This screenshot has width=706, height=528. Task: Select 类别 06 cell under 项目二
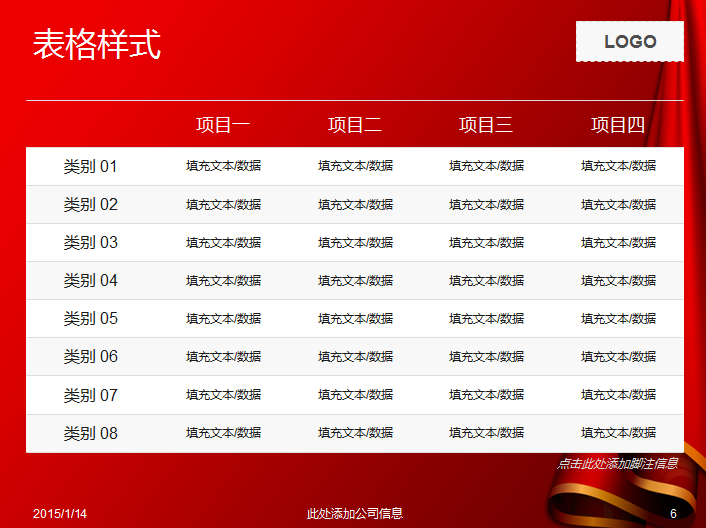tap(355, 357)
